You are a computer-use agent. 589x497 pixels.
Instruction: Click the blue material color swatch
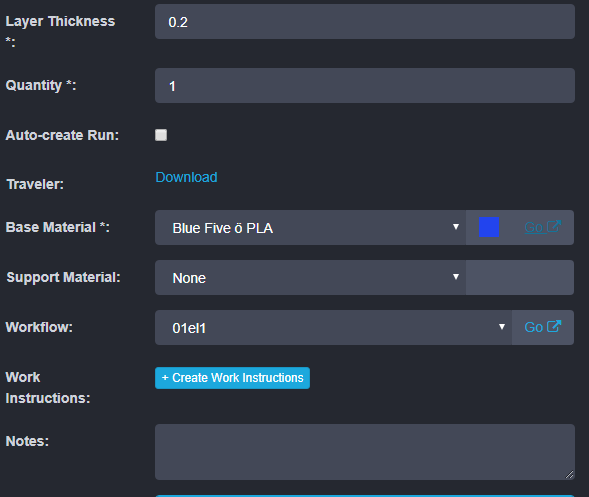tap(489, 227)
